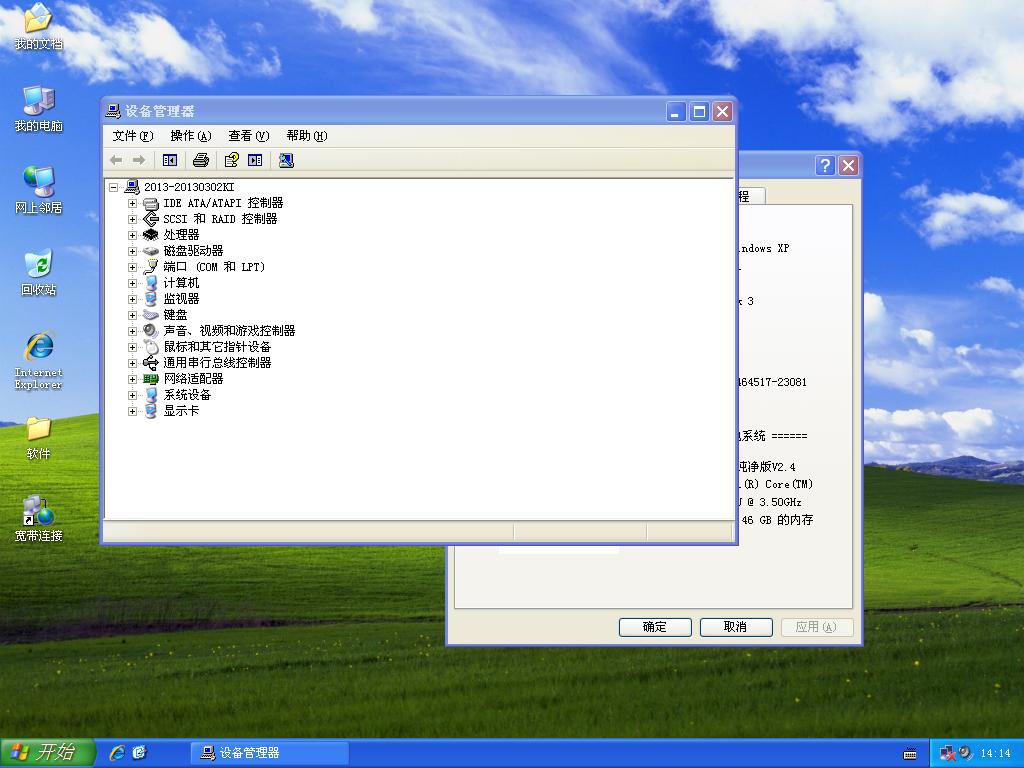The image size is (1024, 768).
Task: Expand the 系统设备 node
Action: tap(133, 395)
